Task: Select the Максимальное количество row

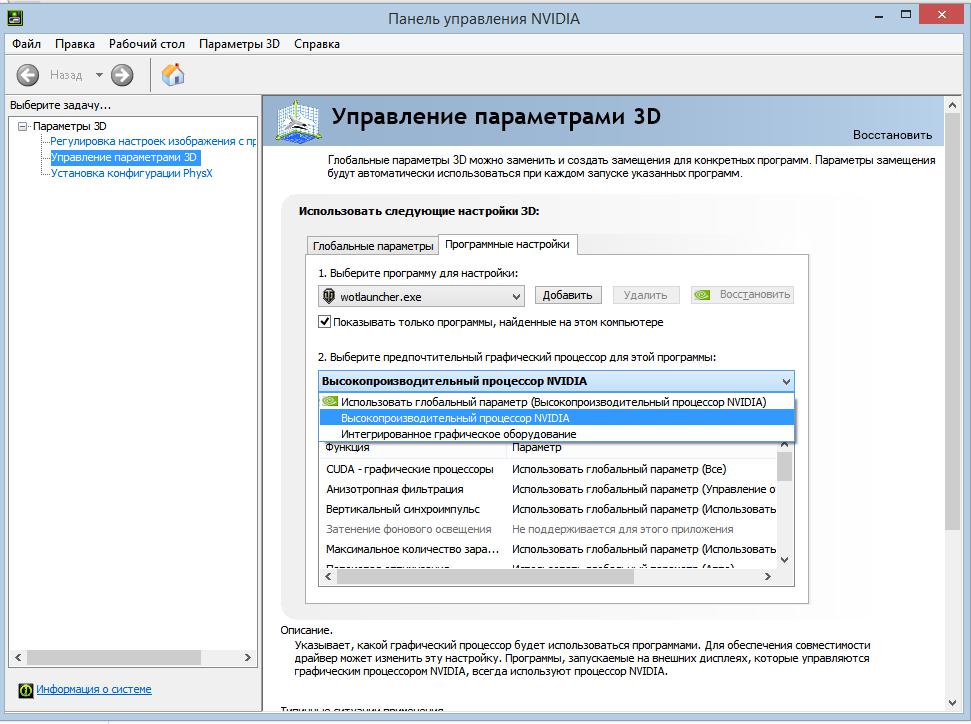Action: 548,549
